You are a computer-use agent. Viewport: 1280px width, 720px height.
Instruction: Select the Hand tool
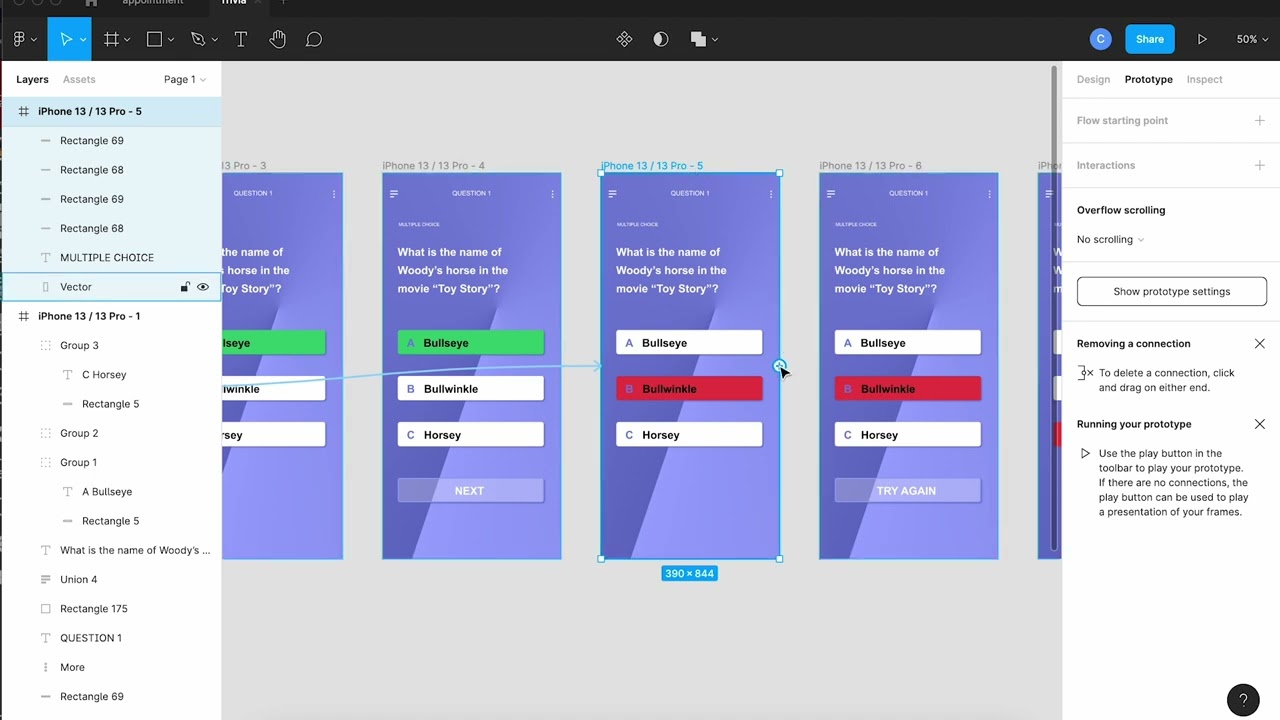coord(278,39)
